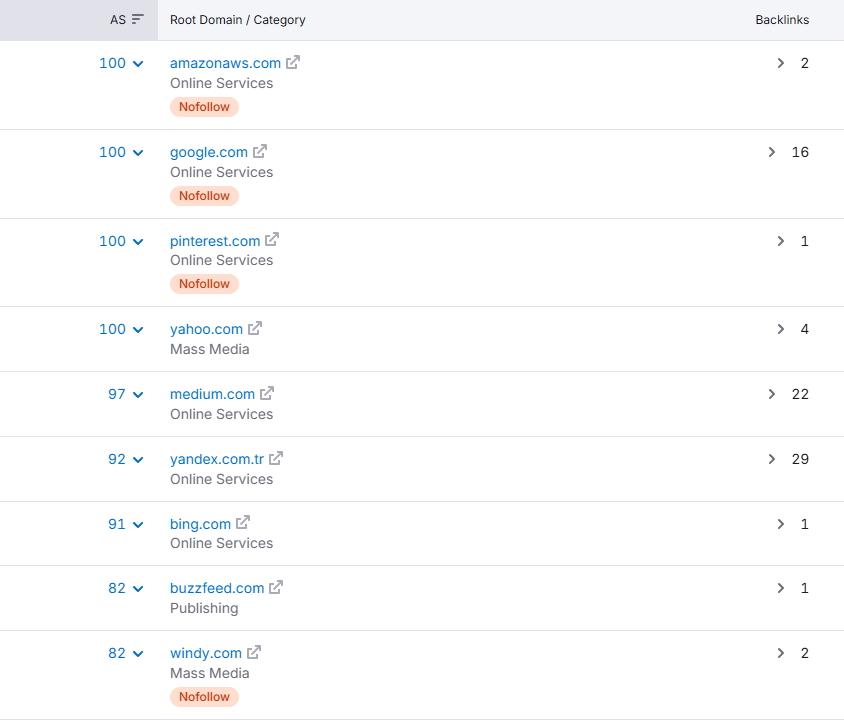Click the Backlinks column header
This screenshot has width=844, height=721.
click(x=782, y=20)
